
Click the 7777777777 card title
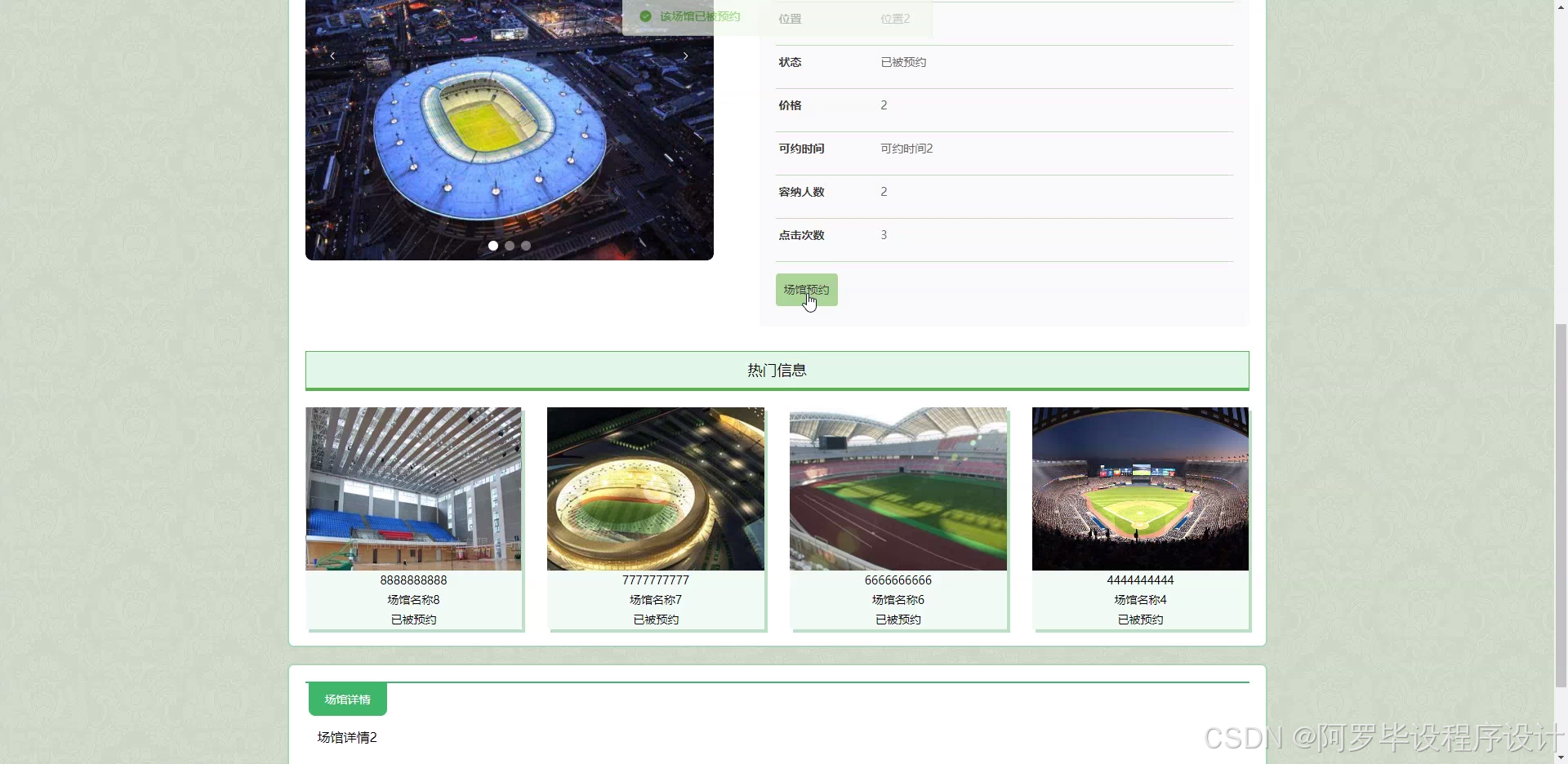coord(656,580)
